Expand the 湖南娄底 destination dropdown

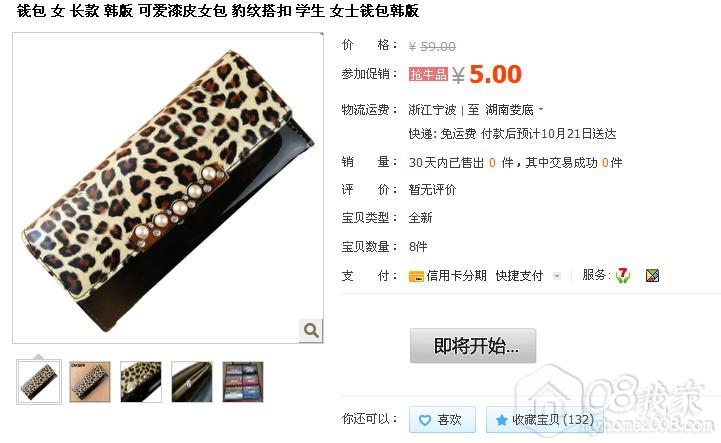(x=515, y=109)
